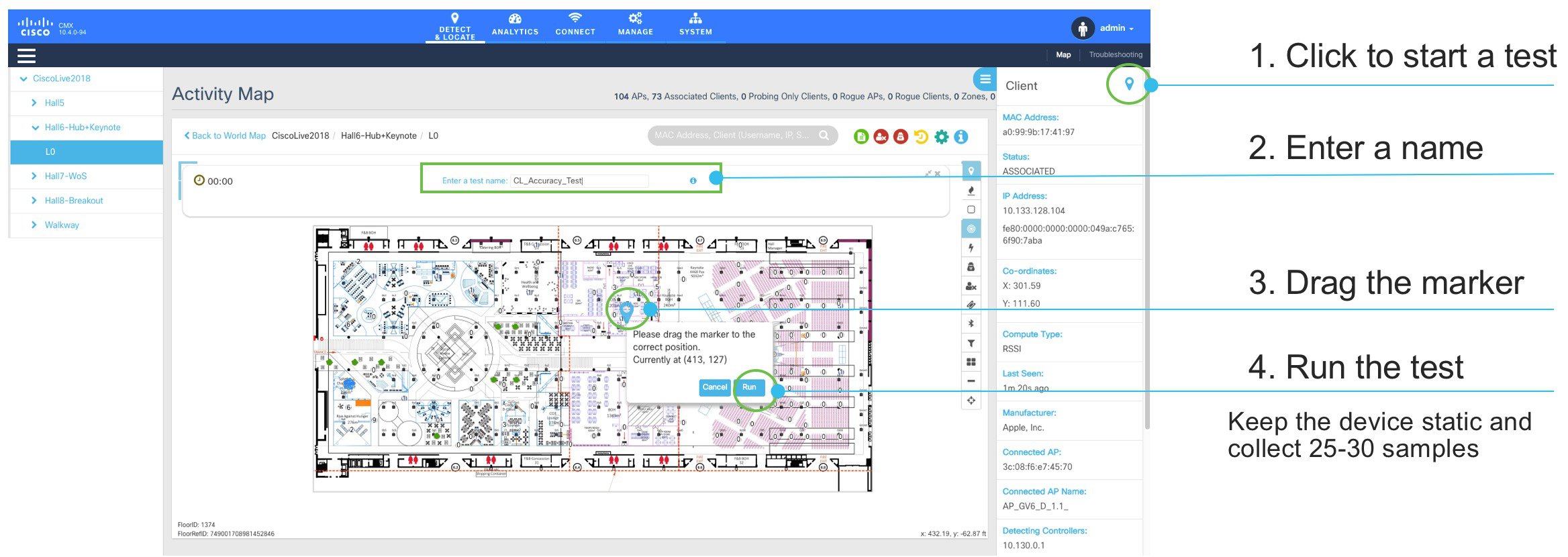Viewport: 1568px width, 557px height.
Task: Toggle interferers bolt layer in map toolbar
Action: click(971, 248)
